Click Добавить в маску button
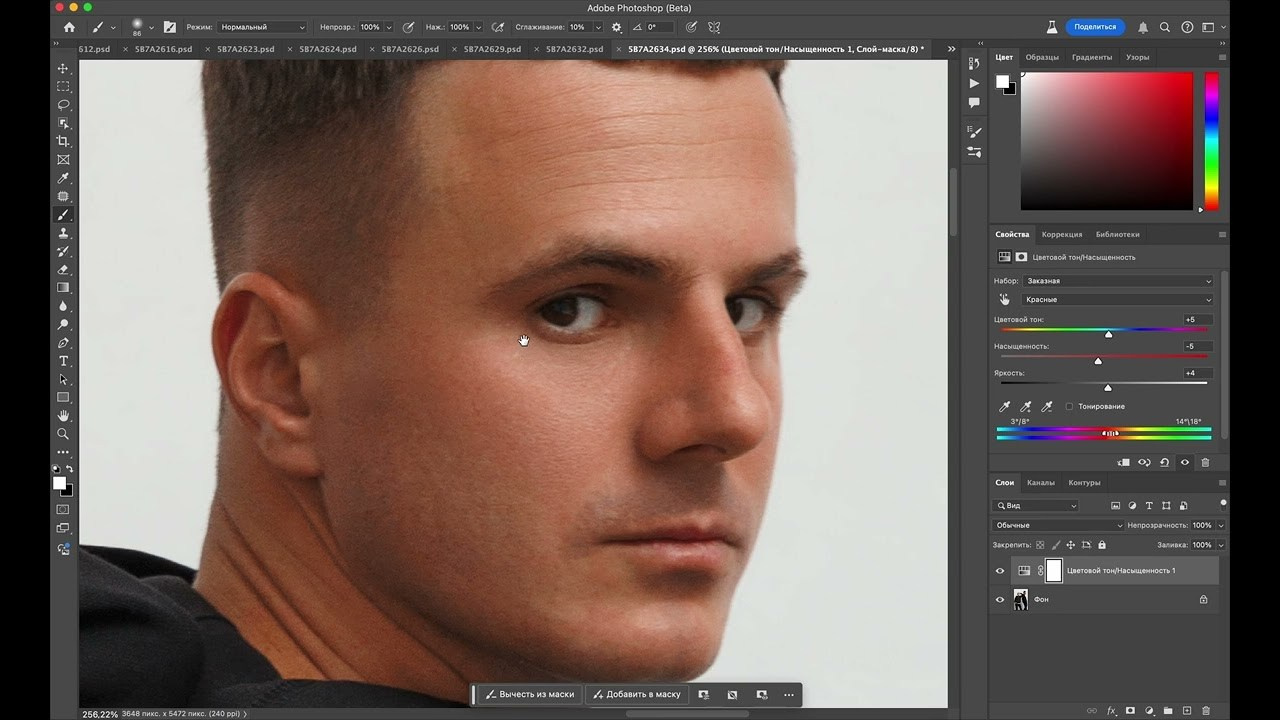 [x=635, y=694]
